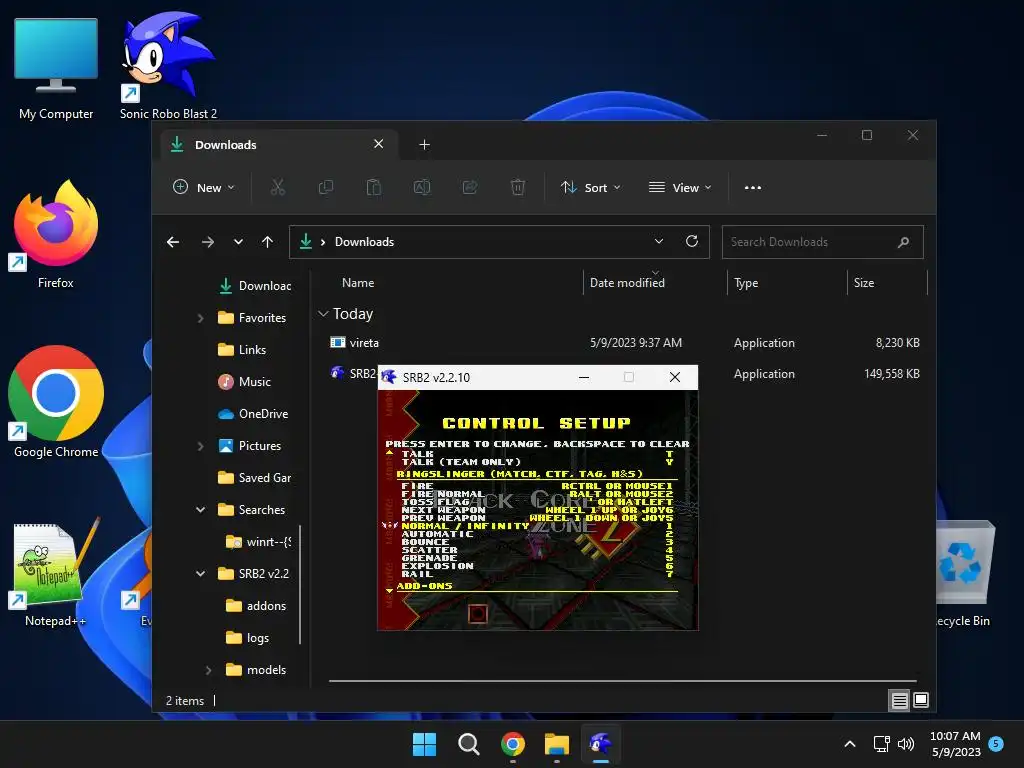This screenshot has width=1024, height=768.
Task: Close the Downloads tab
Action: (x=378, y=144)
